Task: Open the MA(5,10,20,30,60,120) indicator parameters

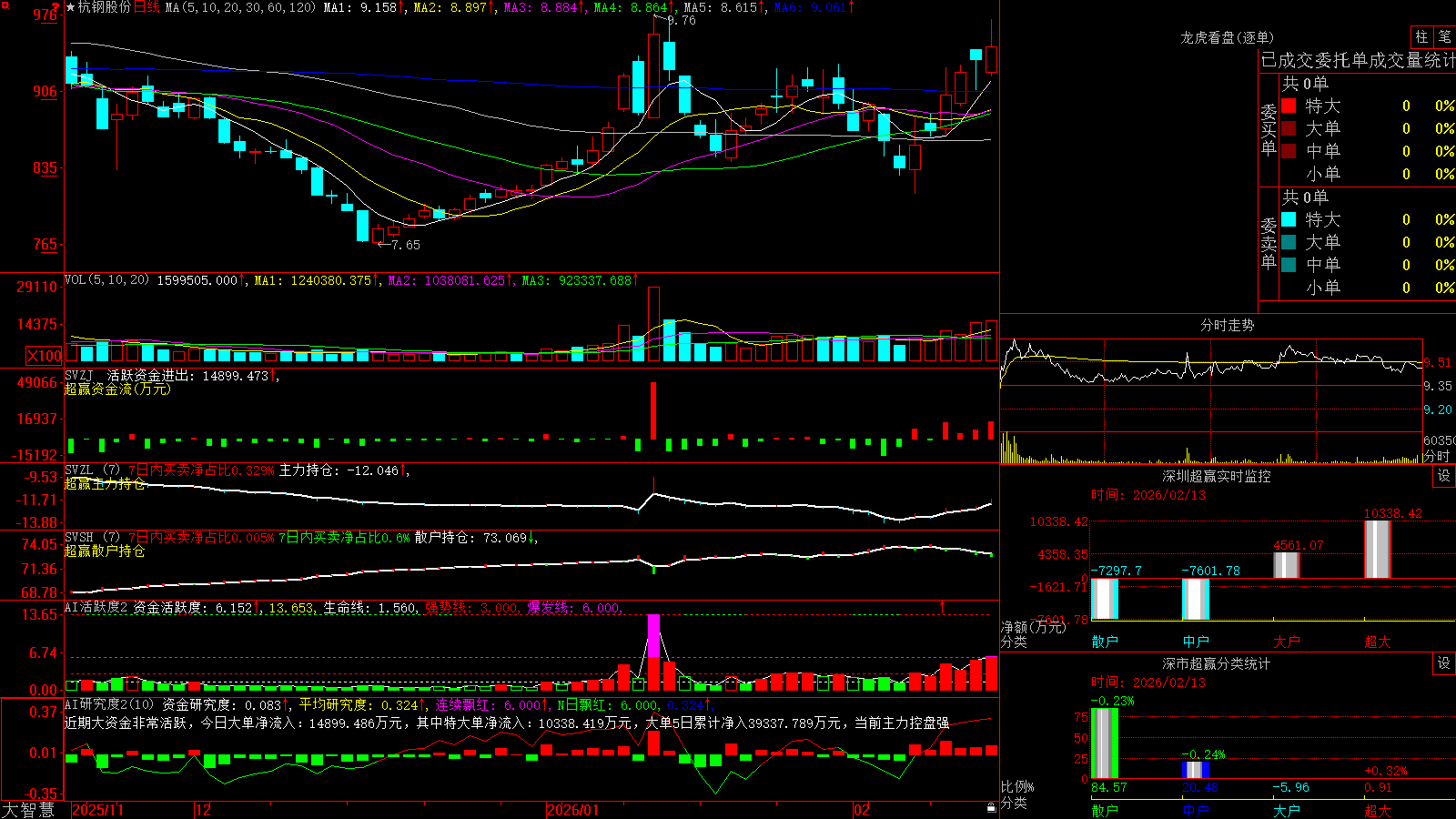Action: pyautogui.click(x=240, y=7)
